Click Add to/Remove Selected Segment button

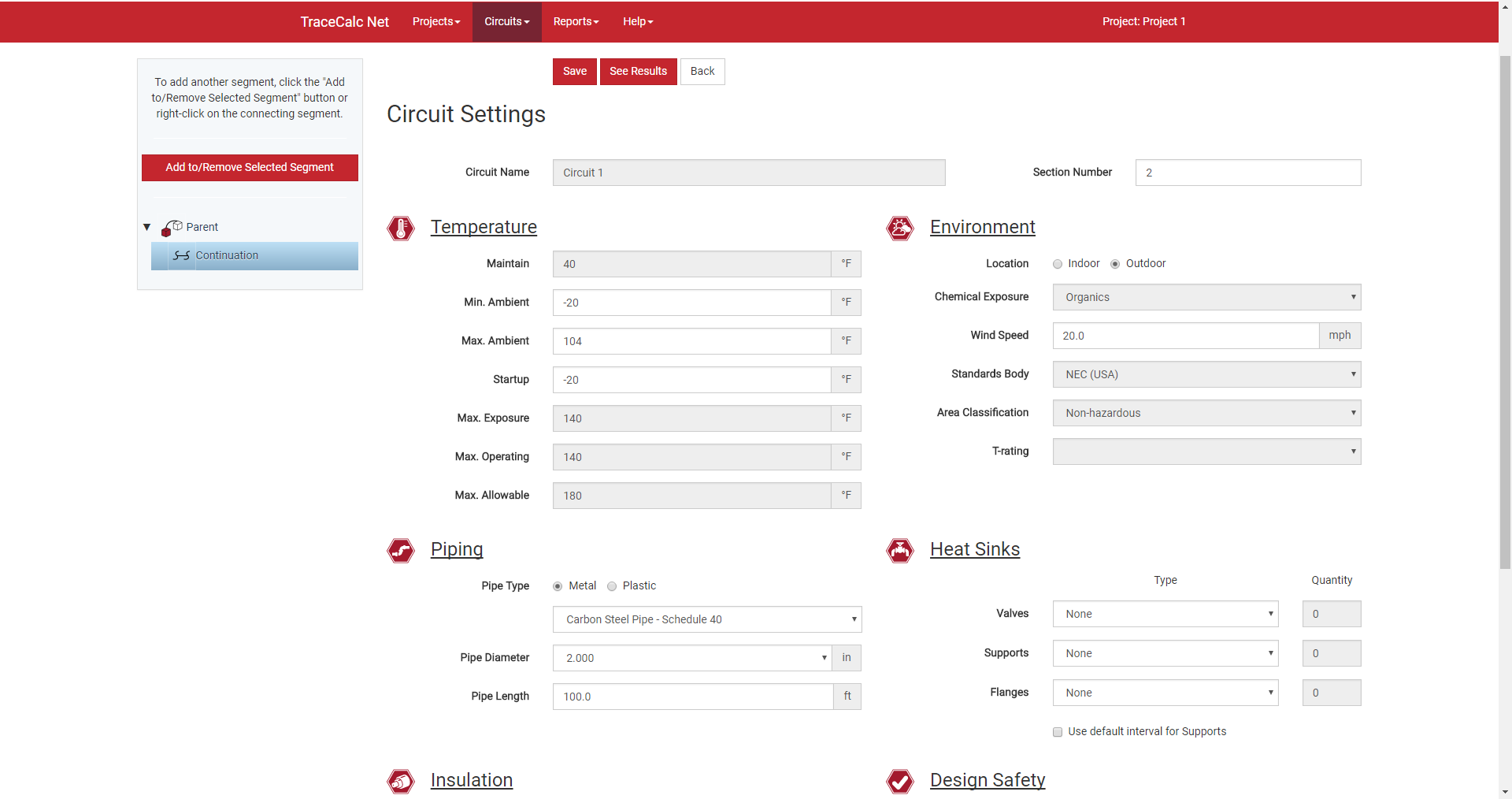[x=250, y=168]
